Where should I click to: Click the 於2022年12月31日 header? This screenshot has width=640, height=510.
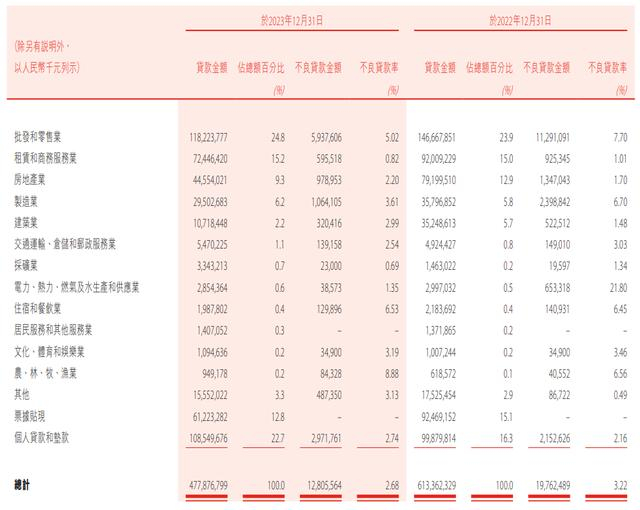pos(520,19)
